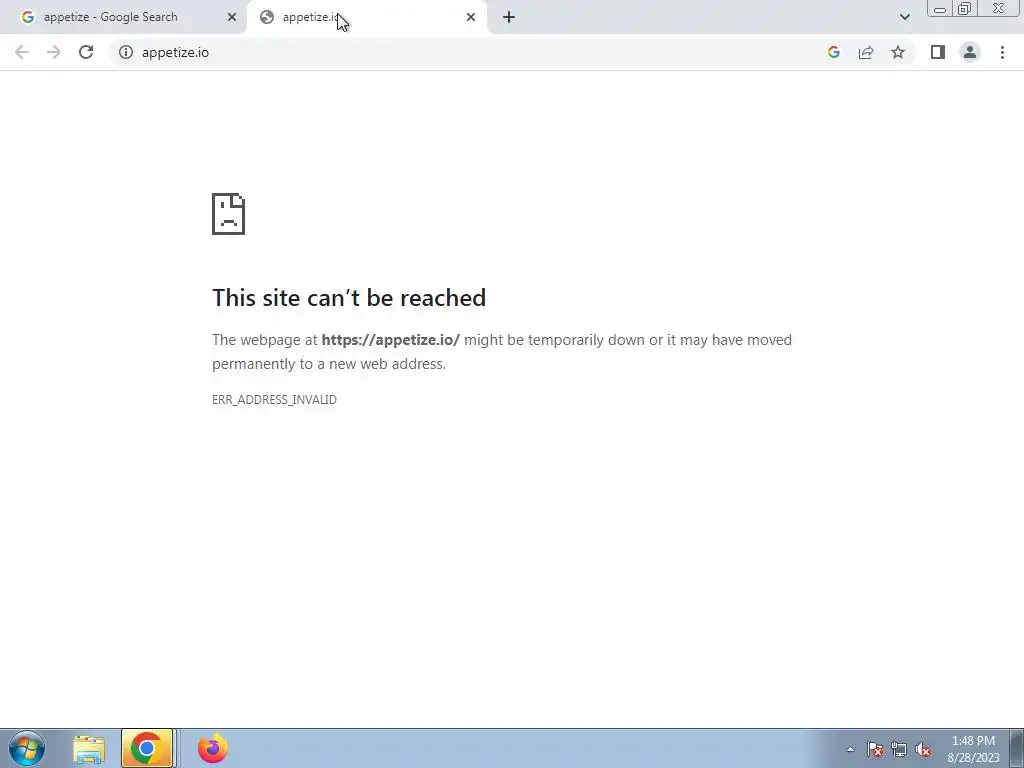The width and height of the screenshot is (1024, 768).
Task: Click the muted volume tray icon
Action: (x=923, y=749)
